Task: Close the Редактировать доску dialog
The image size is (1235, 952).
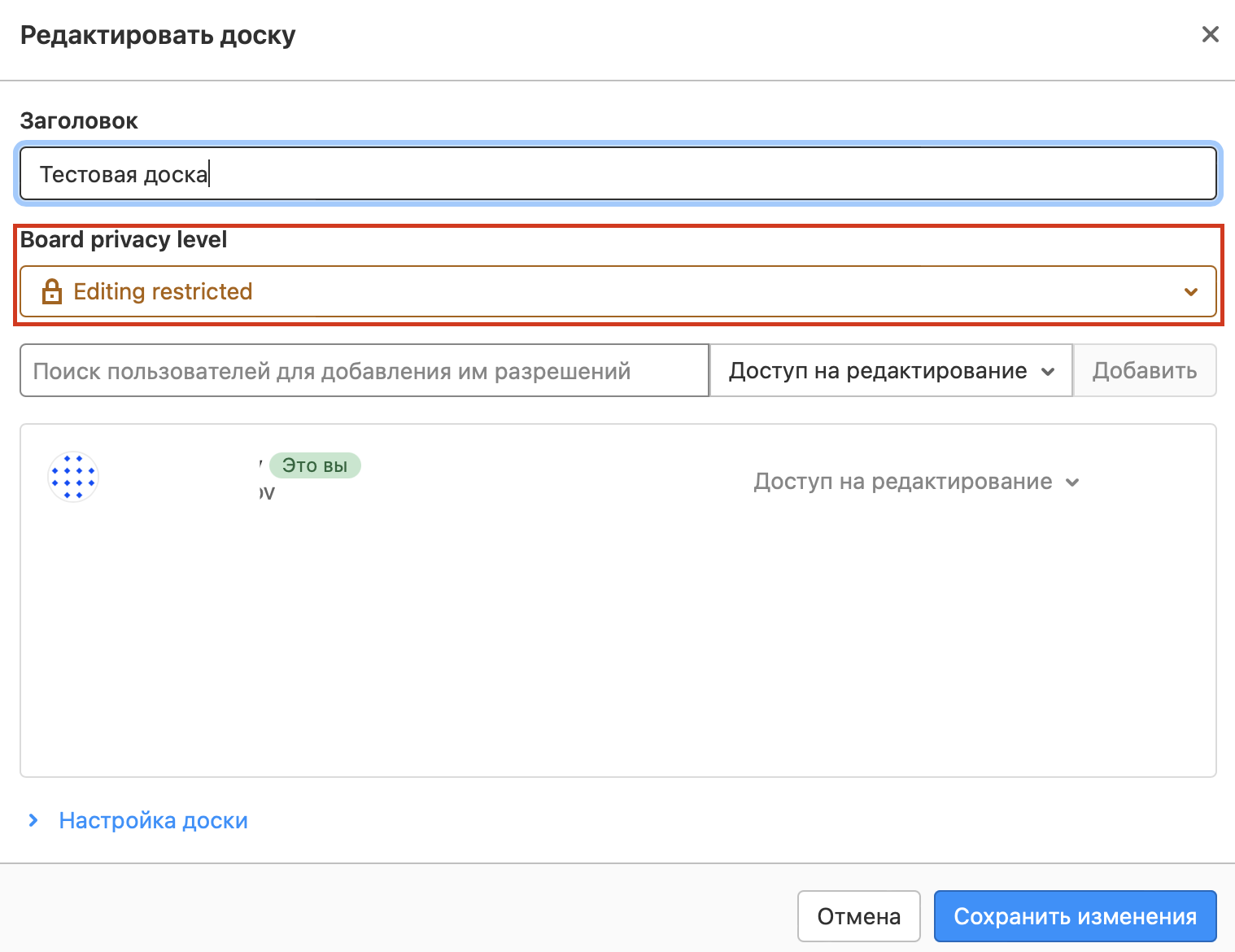Action: 1210,34
